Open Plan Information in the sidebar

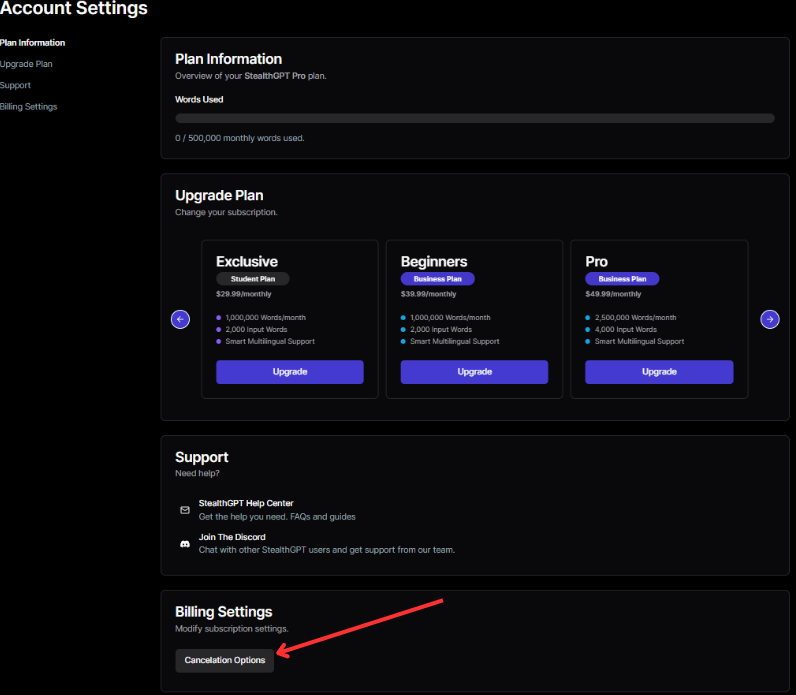tap(32, 43)
